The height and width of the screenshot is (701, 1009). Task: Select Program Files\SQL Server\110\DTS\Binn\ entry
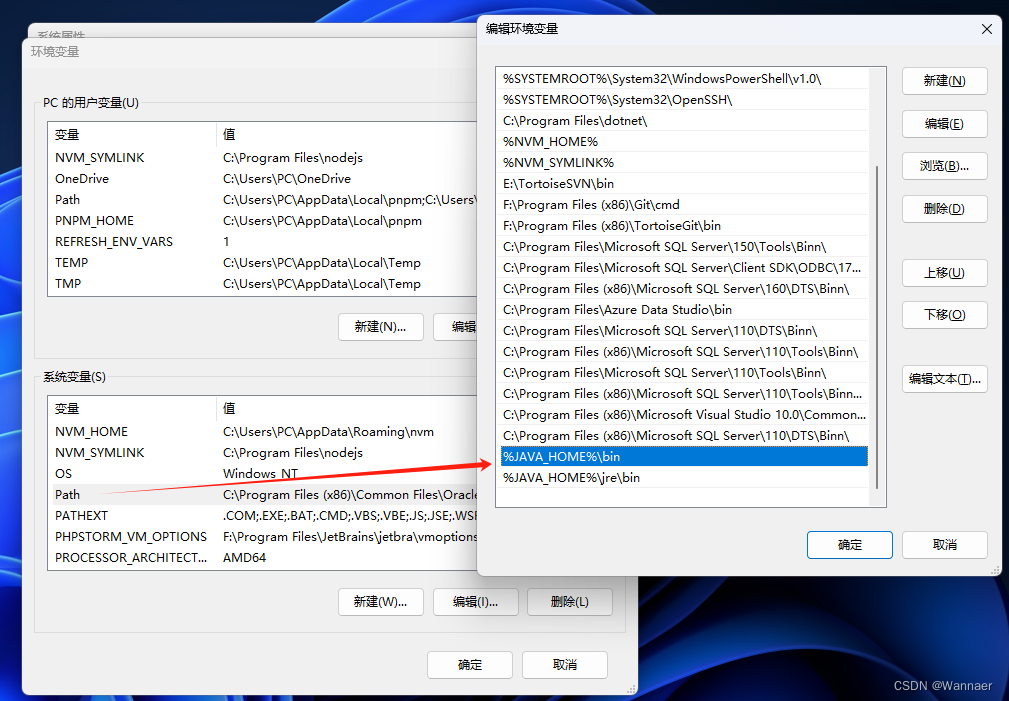(684, 331)
